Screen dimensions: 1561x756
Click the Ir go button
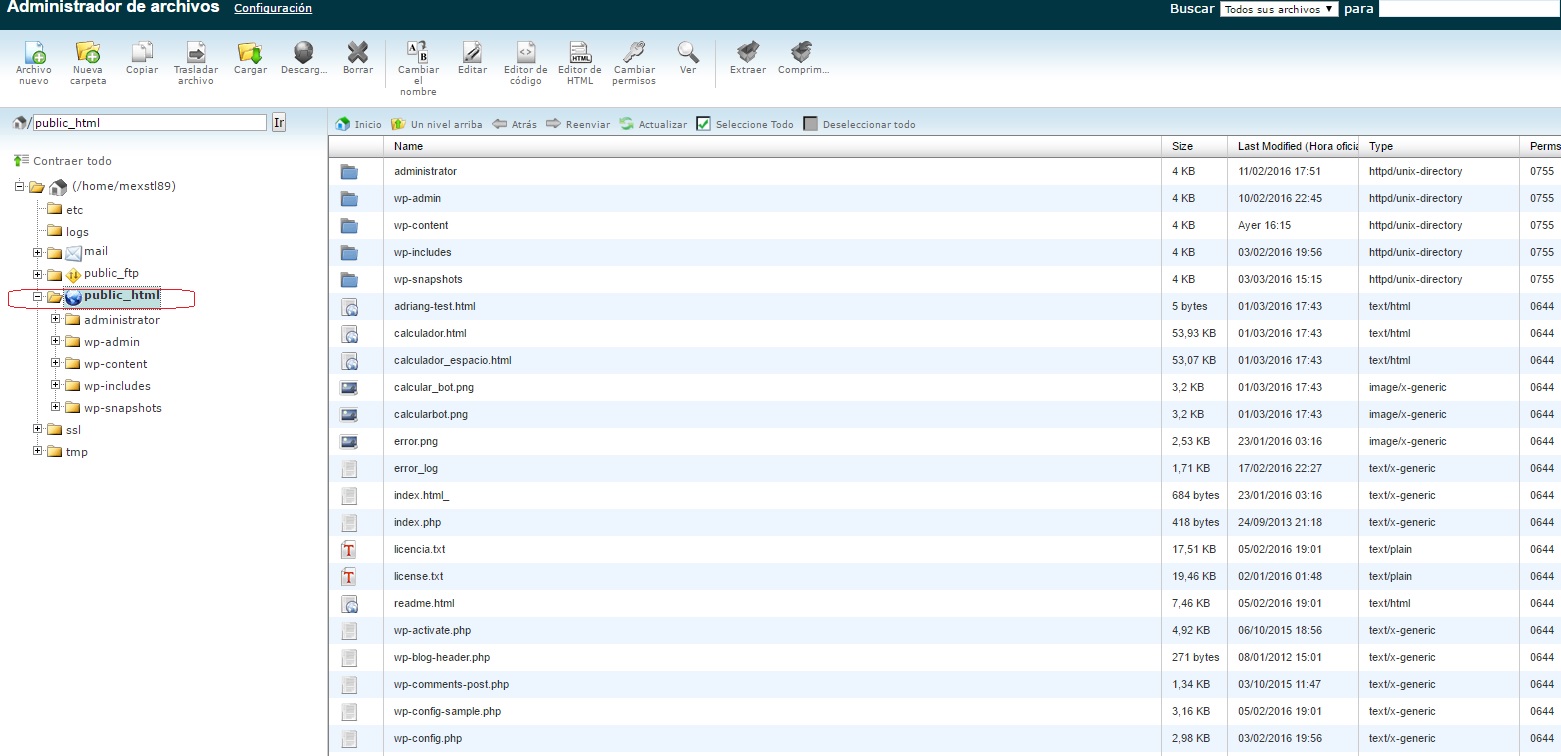coord(279,123)
